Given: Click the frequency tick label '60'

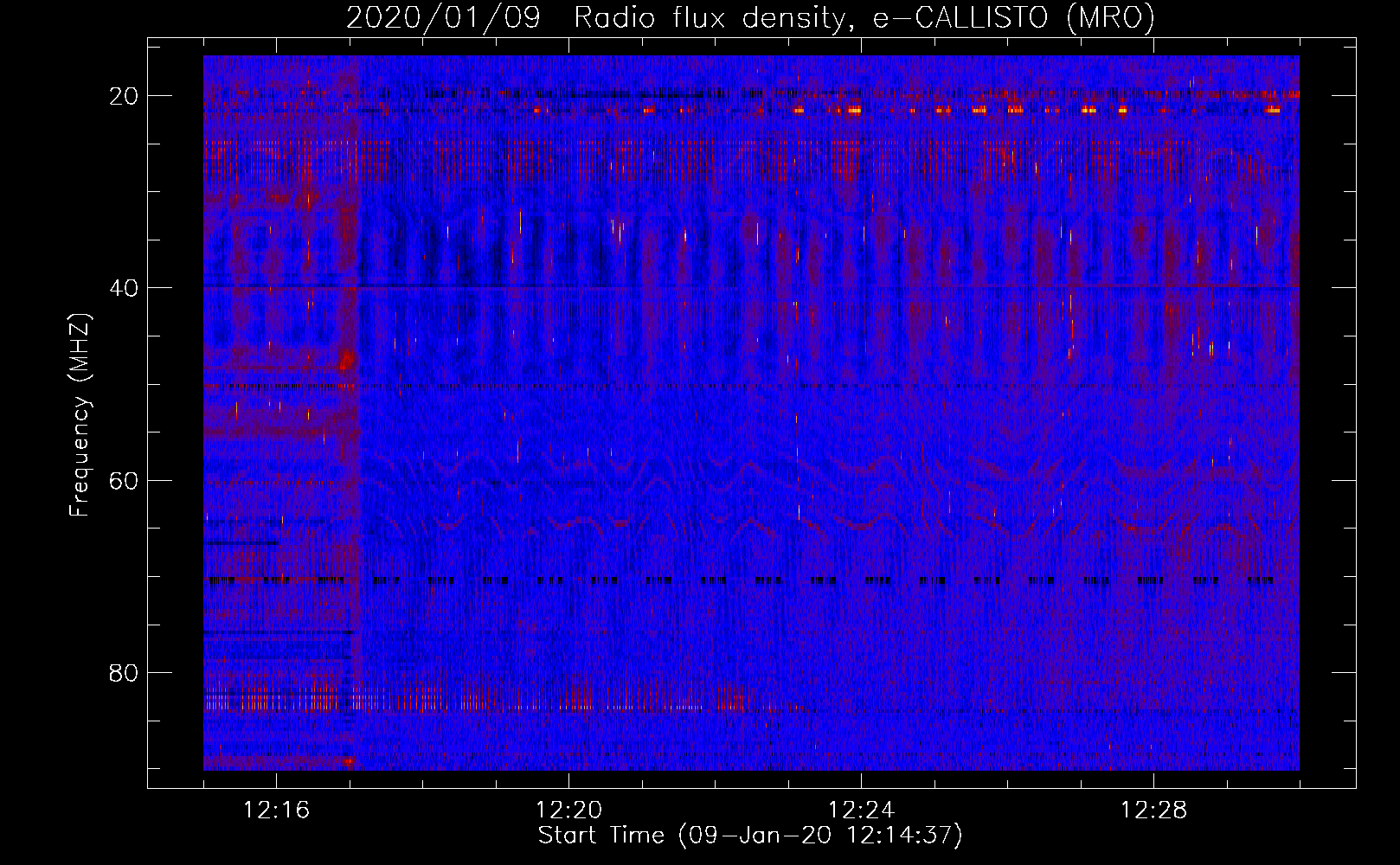Looking at the screenshot, I should 124,480.
